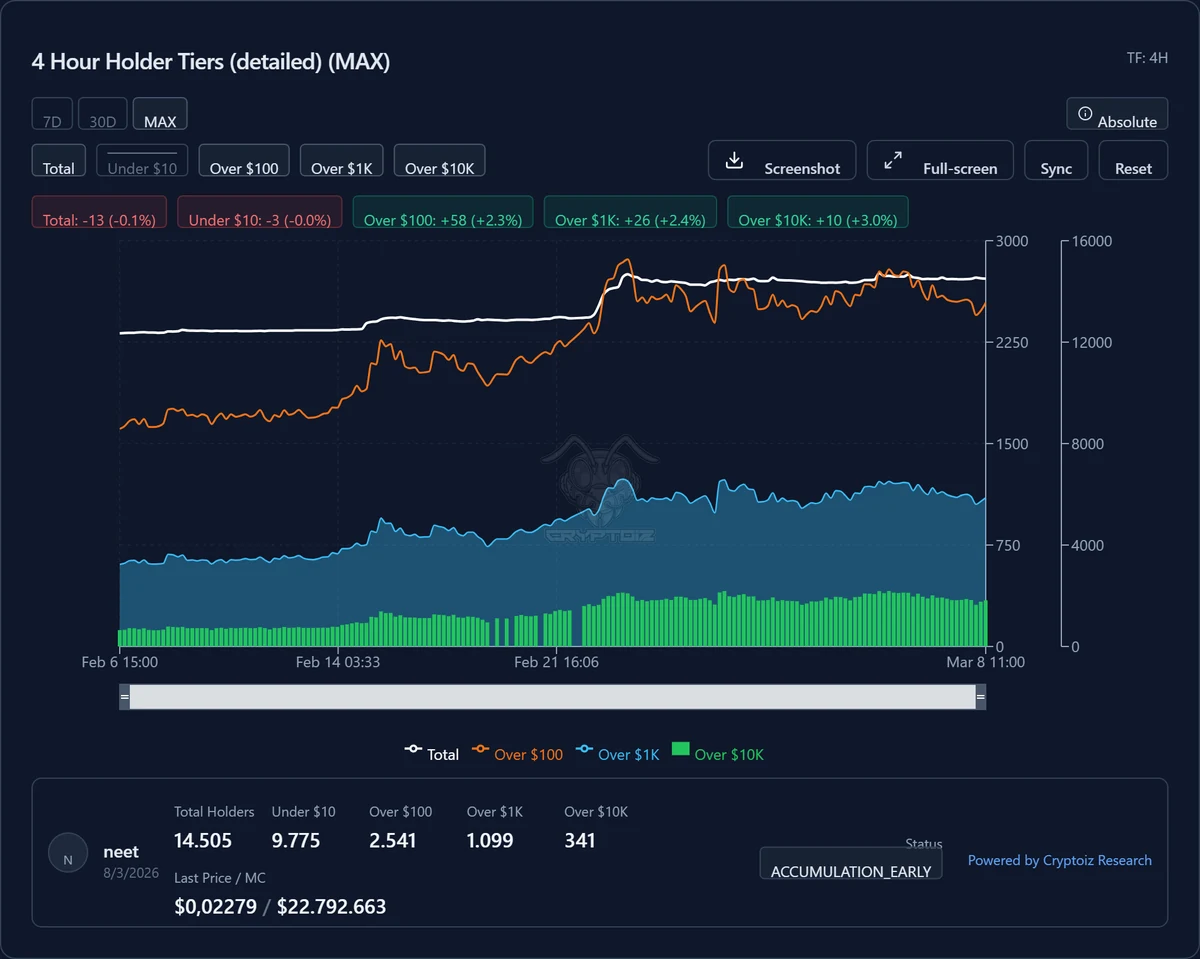Click the 'TF: 4H' timeframe label
Image resolution: width=1200 pixels, height=959 pixels.
1147,57
